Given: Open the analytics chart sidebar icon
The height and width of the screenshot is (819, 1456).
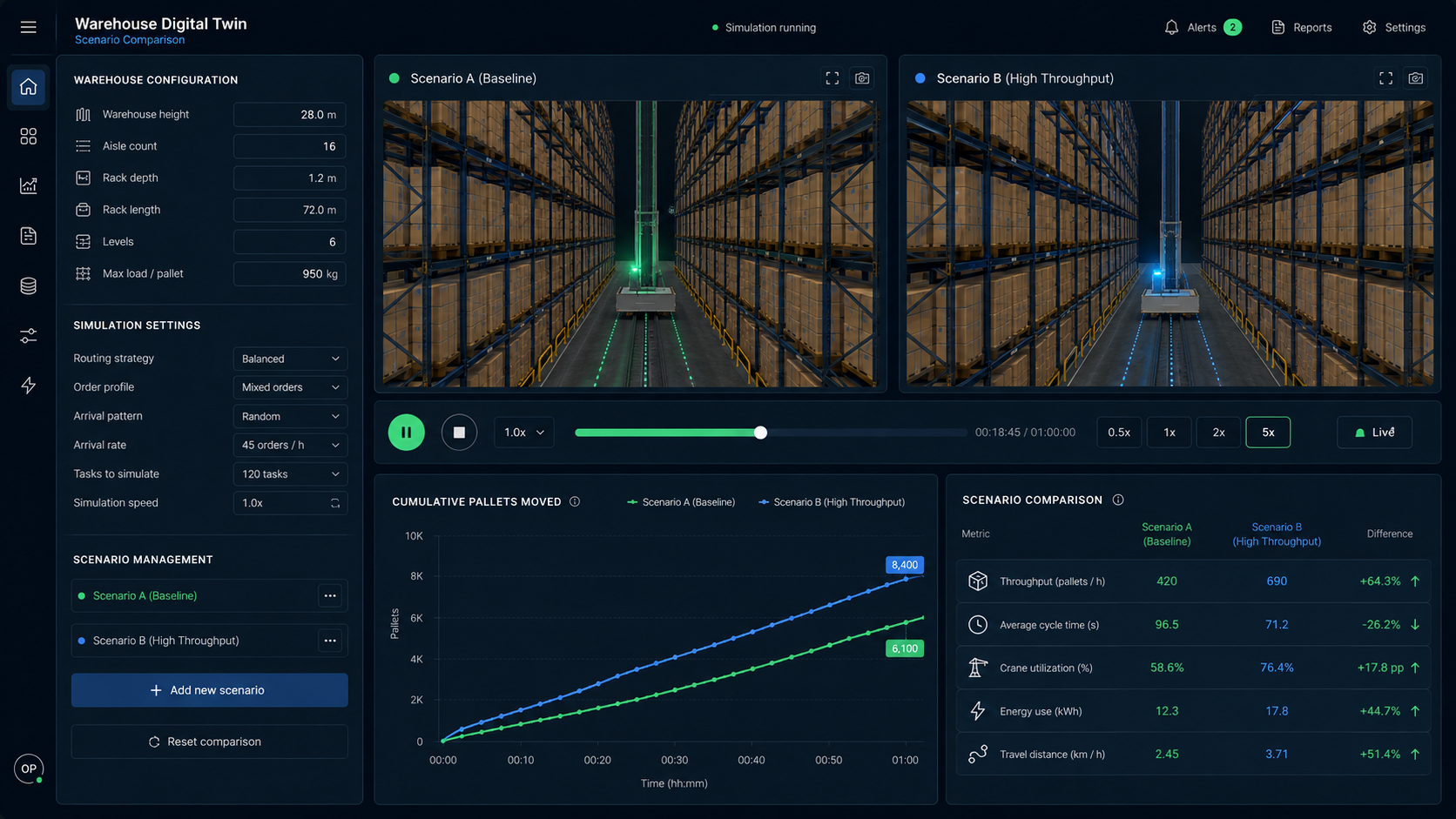Looking at the screenshot, I should coord(28,185).
